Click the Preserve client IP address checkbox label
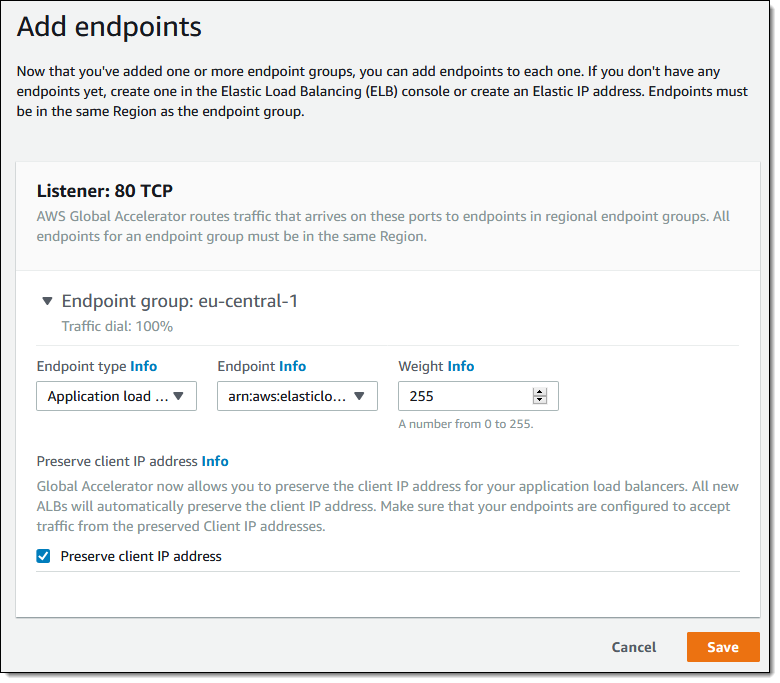The height and width of the screenshot is (683, 780). tap(141, 556)
